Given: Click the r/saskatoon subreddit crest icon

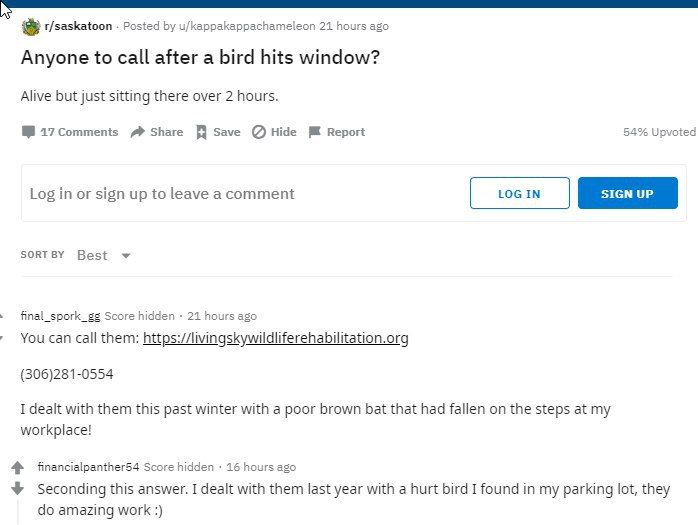Looking at the screenshot, I should pyautogui.click(x=31, y=27).
